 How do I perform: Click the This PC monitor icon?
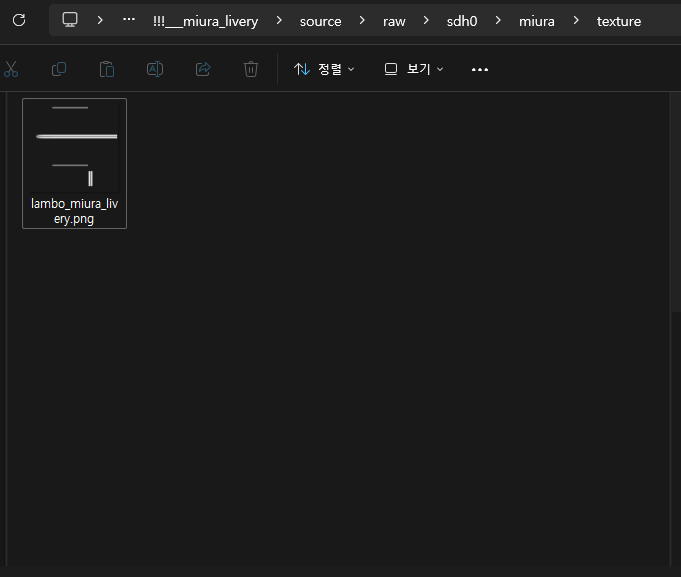[x=70, y=20]
